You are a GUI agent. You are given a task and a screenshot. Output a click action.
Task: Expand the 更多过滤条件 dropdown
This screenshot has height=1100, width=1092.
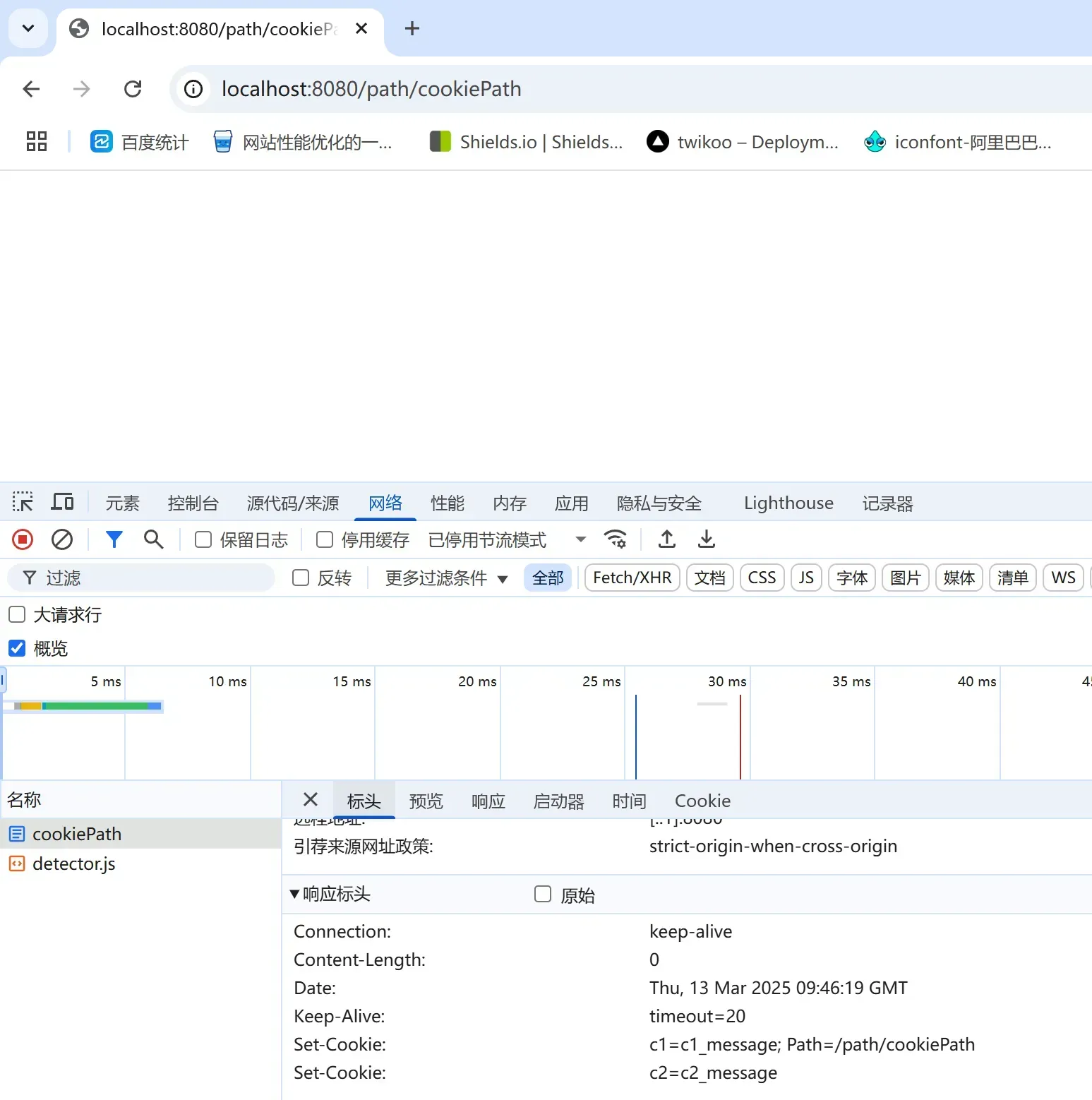(446, 578)
